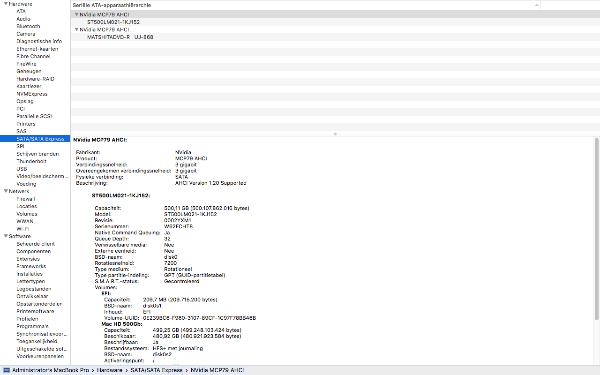Select the ST500LM021-1KJ152 drive row
The height and width of the screenshot is (375, 600).
[113, 22]
